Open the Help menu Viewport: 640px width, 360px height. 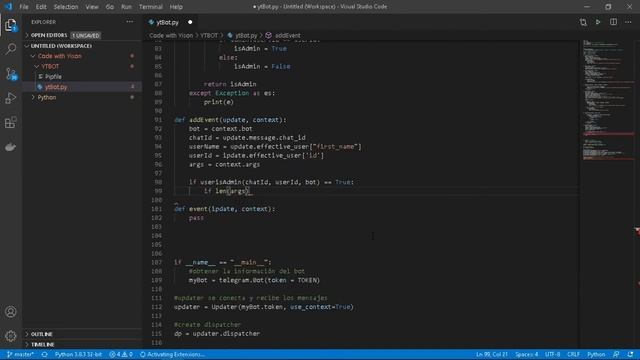click(x=176, y=7)
